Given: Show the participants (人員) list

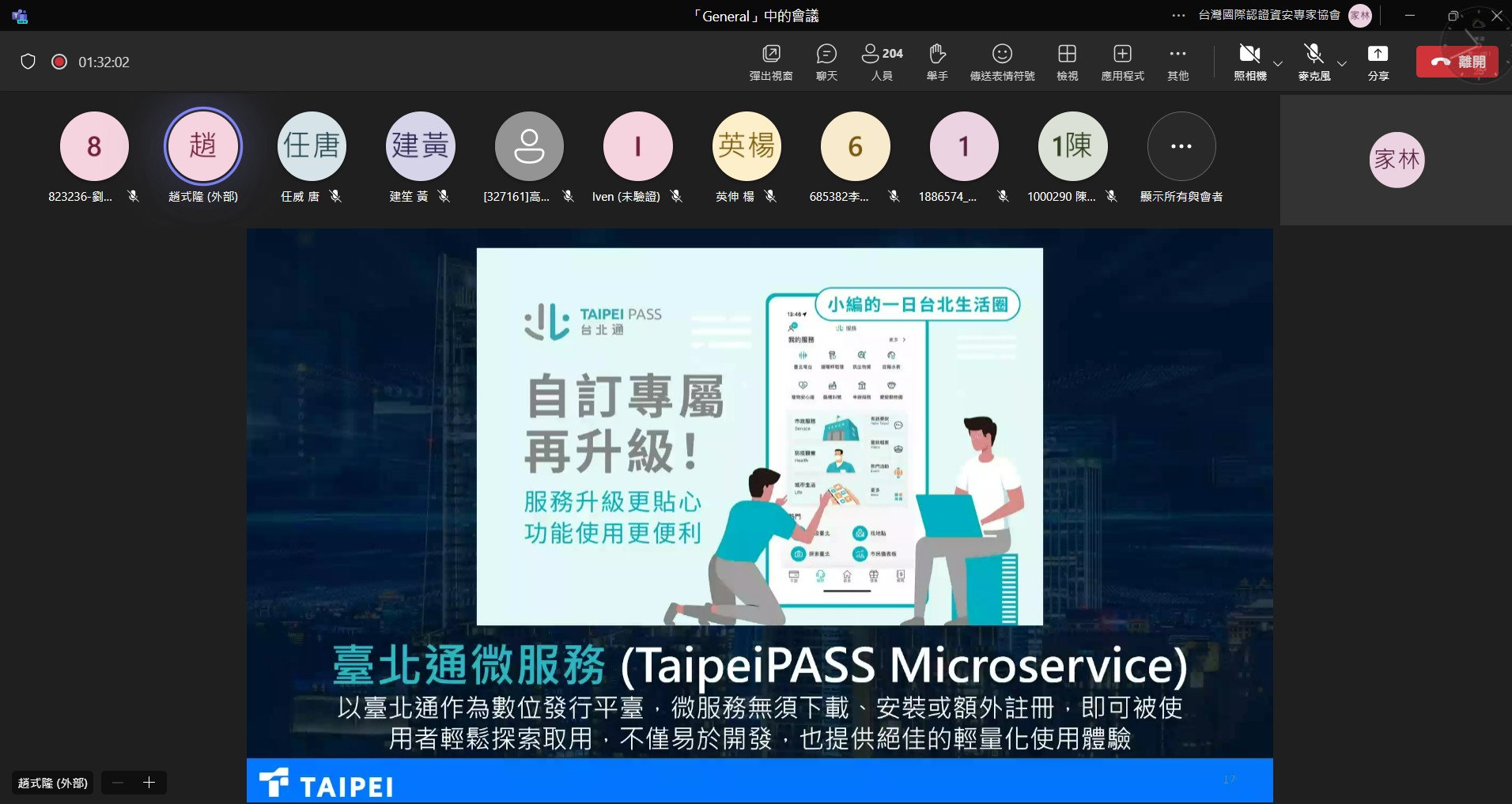Looking at the screenshot, I should pos(882,62).
